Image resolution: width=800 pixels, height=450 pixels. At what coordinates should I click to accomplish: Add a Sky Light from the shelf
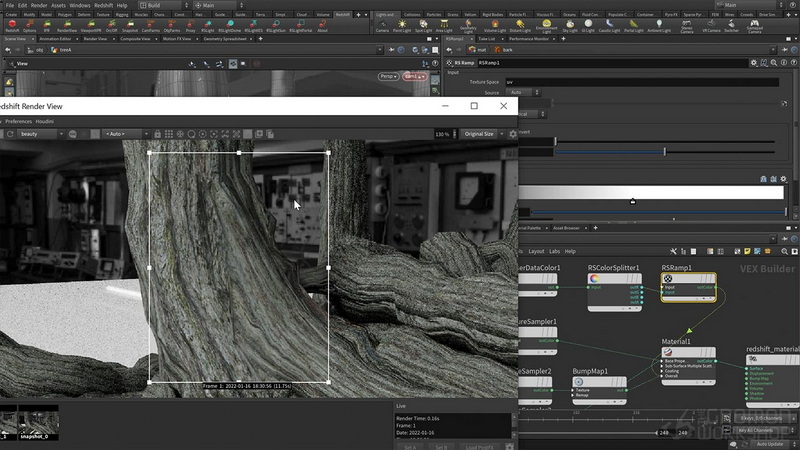(x=570, y=26)
